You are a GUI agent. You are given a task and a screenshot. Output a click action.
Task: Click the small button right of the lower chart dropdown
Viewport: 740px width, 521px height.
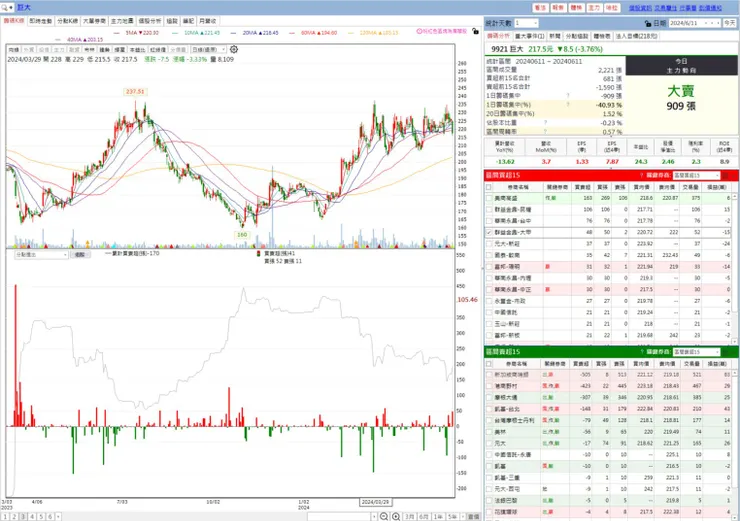pyautogui.click(x=80, y=254)
